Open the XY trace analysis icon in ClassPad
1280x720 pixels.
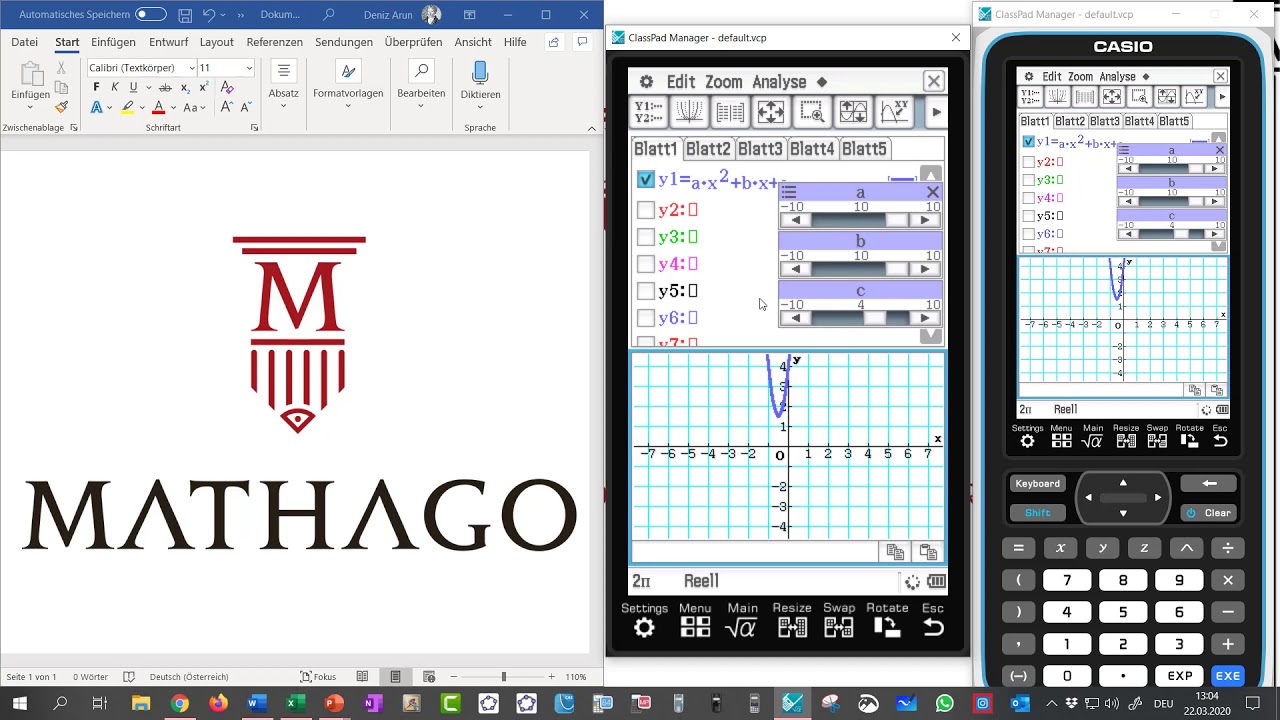tap(894, 113)
